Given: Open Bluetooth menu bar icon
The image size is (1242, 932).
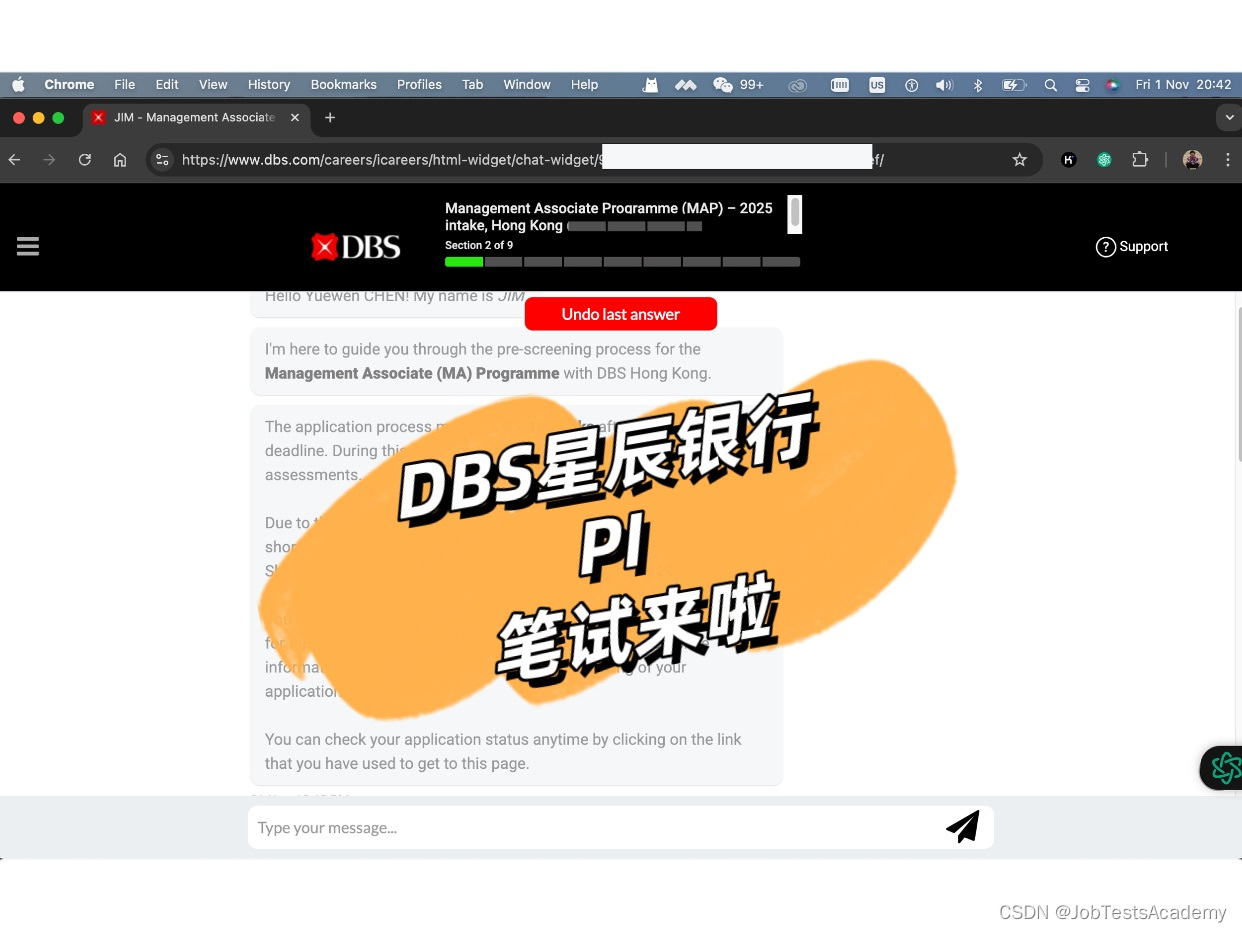Looking at the screenshot, I should pos(978,85).
